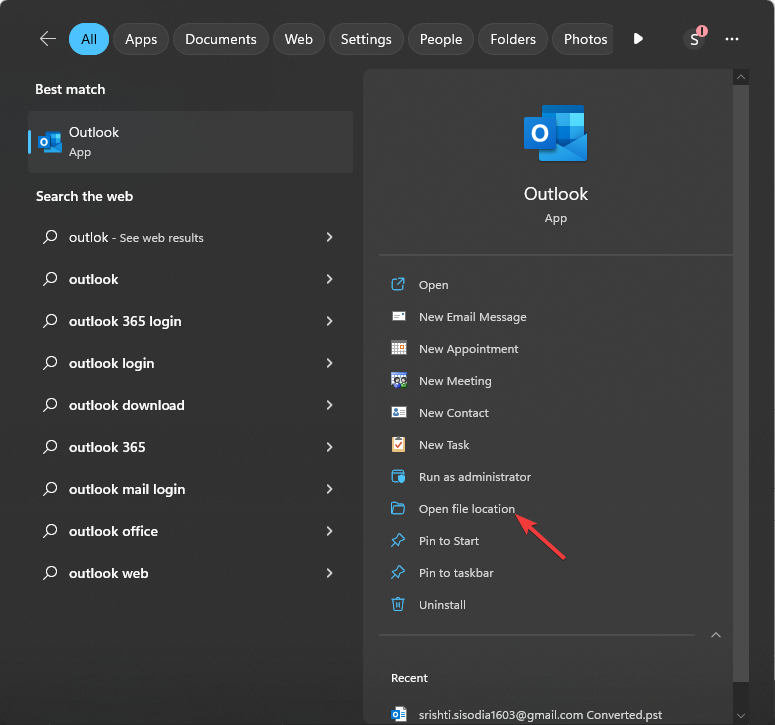Choose Pin to Start
This screenshot has width=775, height=725.
click(x=448, y=541)
